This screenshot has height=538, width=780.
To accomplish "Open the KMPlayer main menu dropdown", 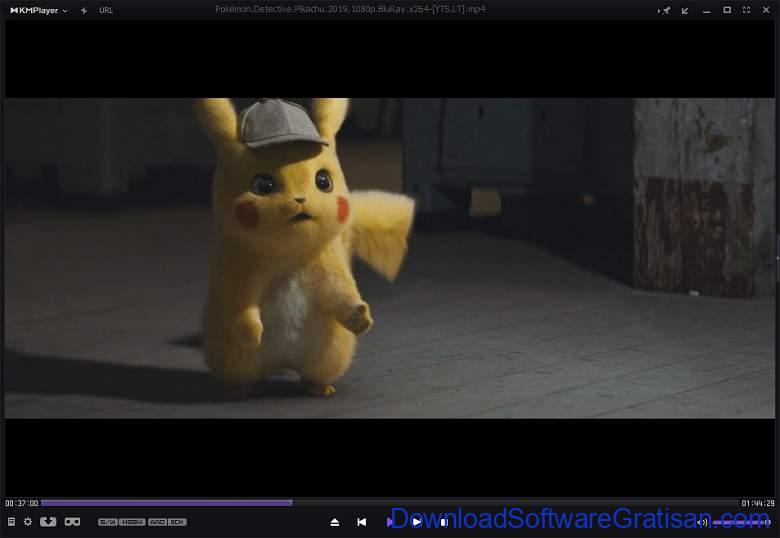I will click(x=39, y=10).
